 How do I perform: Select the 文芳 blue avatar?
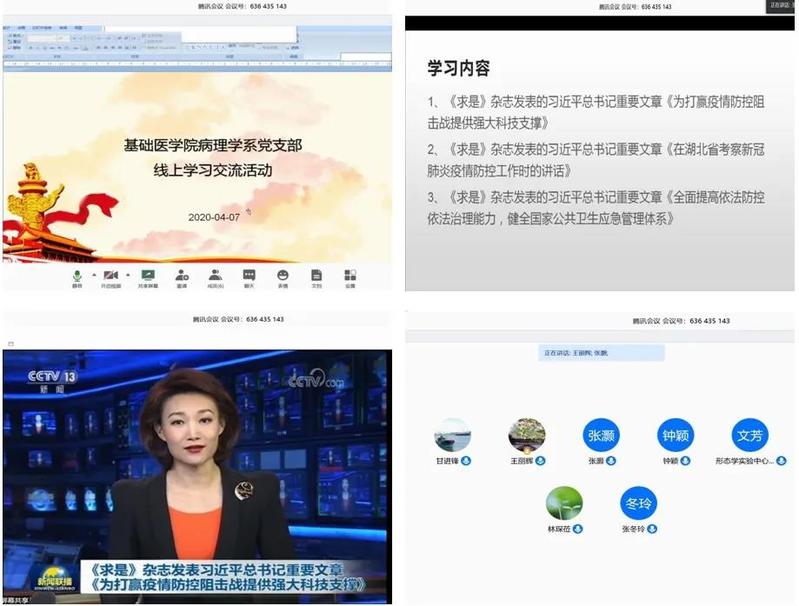750,435
